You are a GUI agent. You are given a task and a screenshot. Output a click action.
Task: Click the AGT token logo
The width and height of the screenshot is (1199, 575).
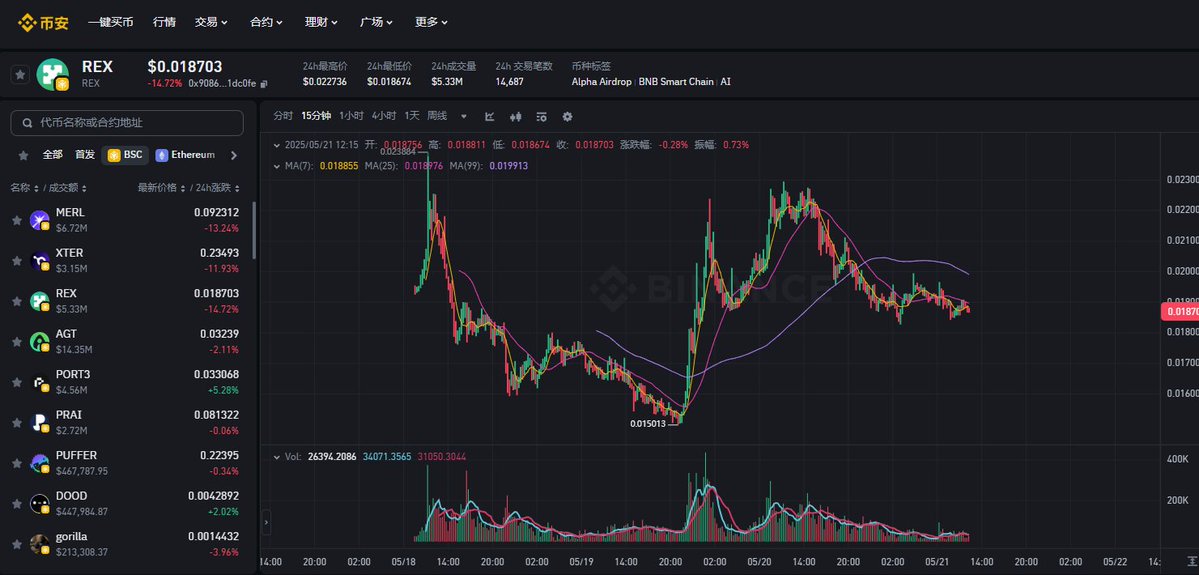40,342
